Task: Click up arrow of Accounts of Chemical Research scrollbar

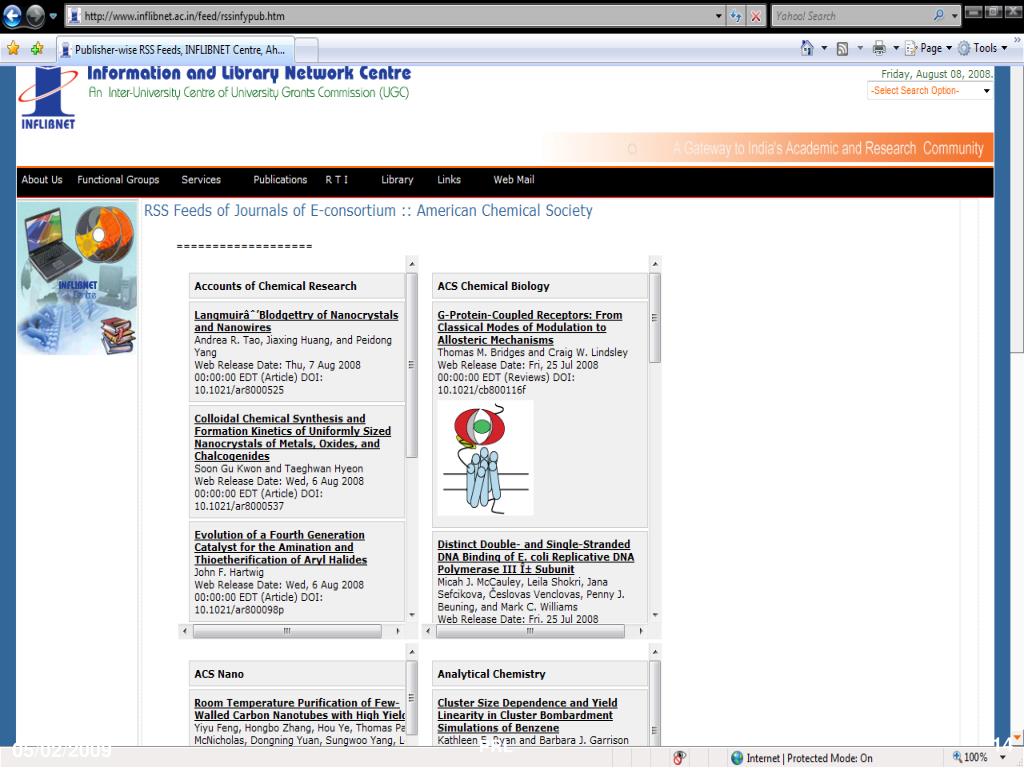Action: coord(412,264)
